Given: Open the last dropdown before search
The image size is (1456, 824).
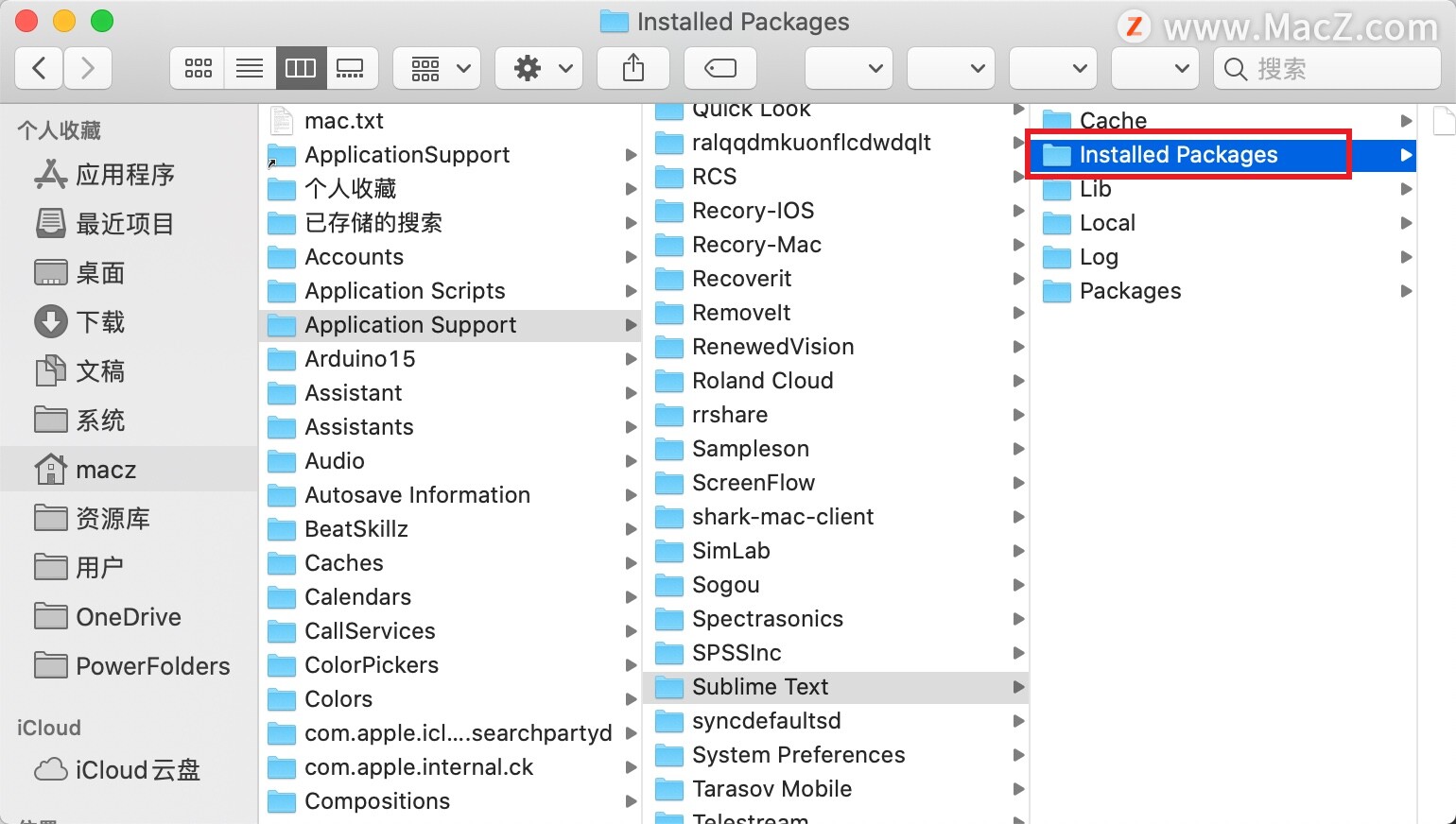Looking at the screenshot, I should 1155,68.
